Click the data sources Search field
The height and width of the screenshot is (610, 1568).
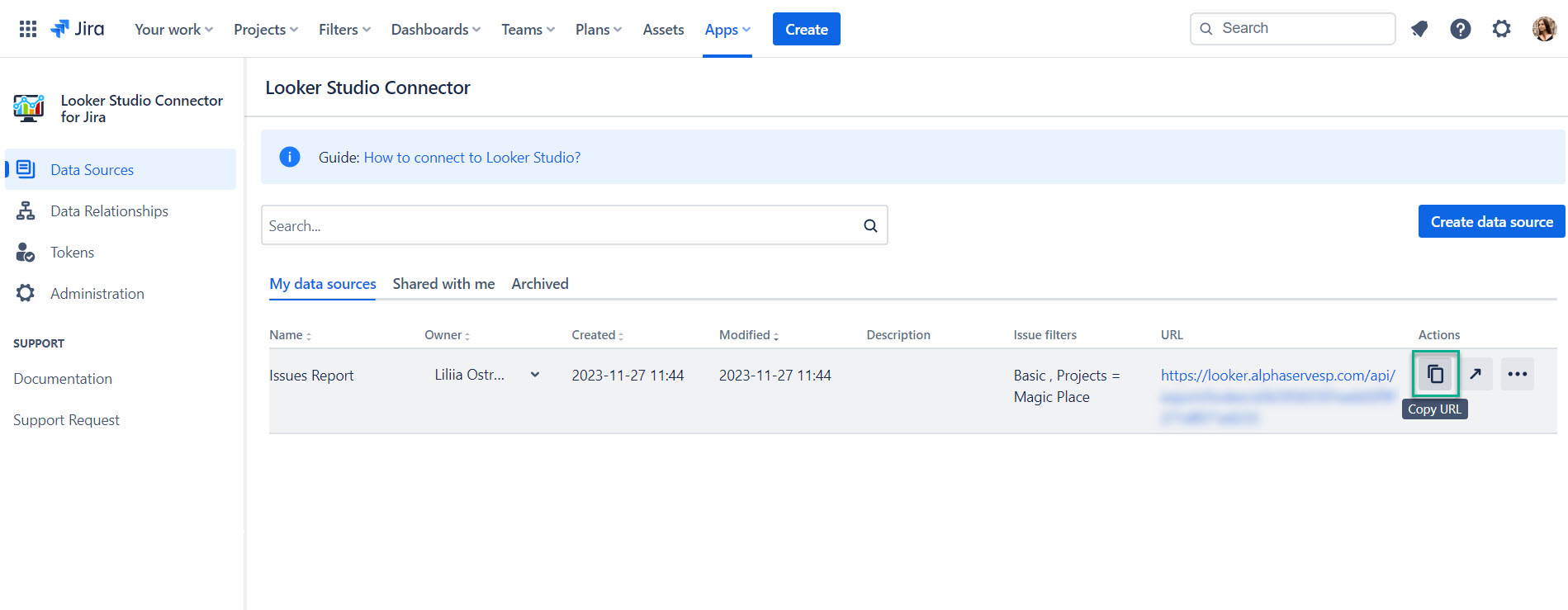561,225
